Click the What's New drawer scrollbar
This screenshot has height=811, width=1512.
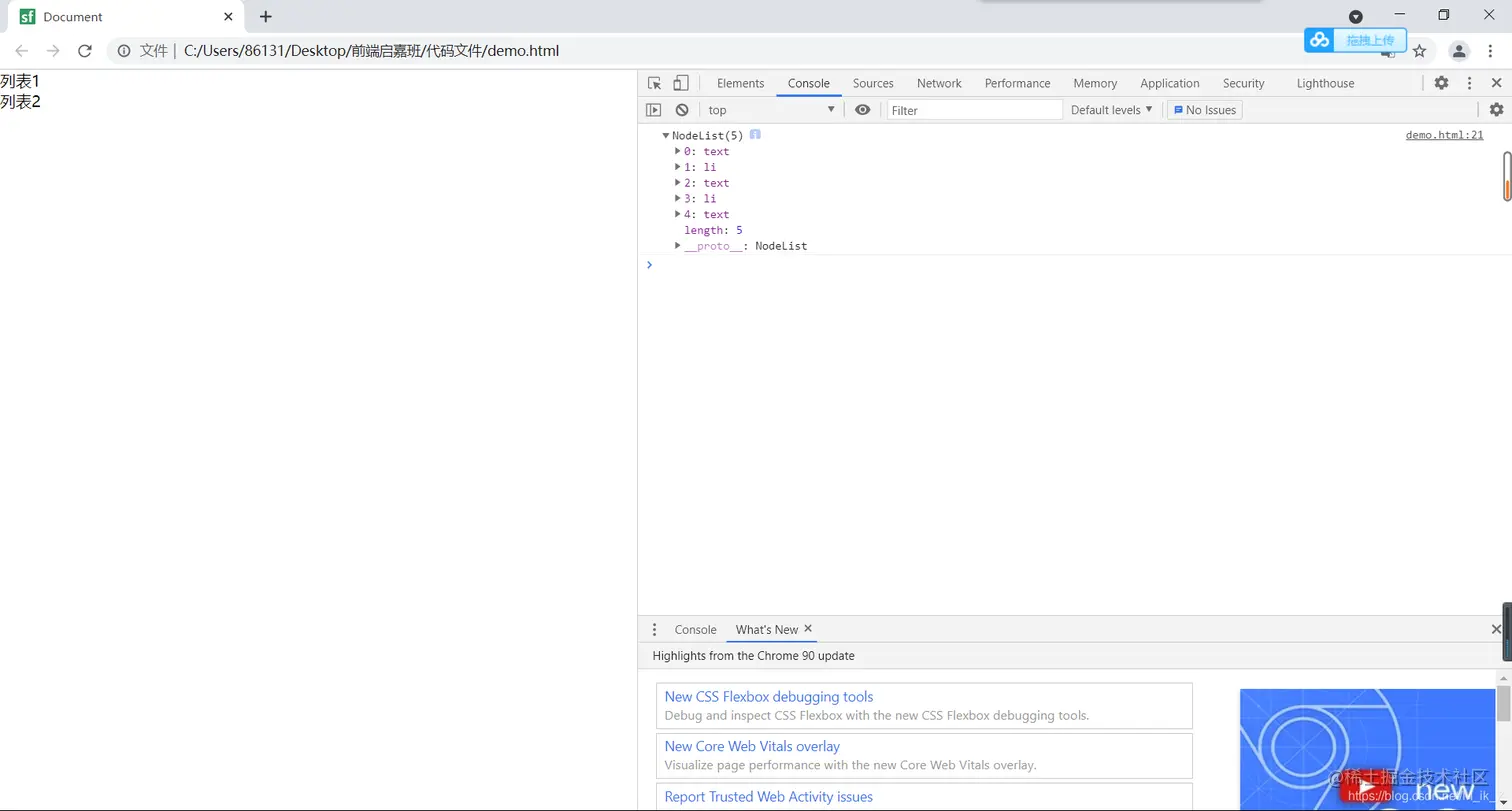coord(1503,703)
